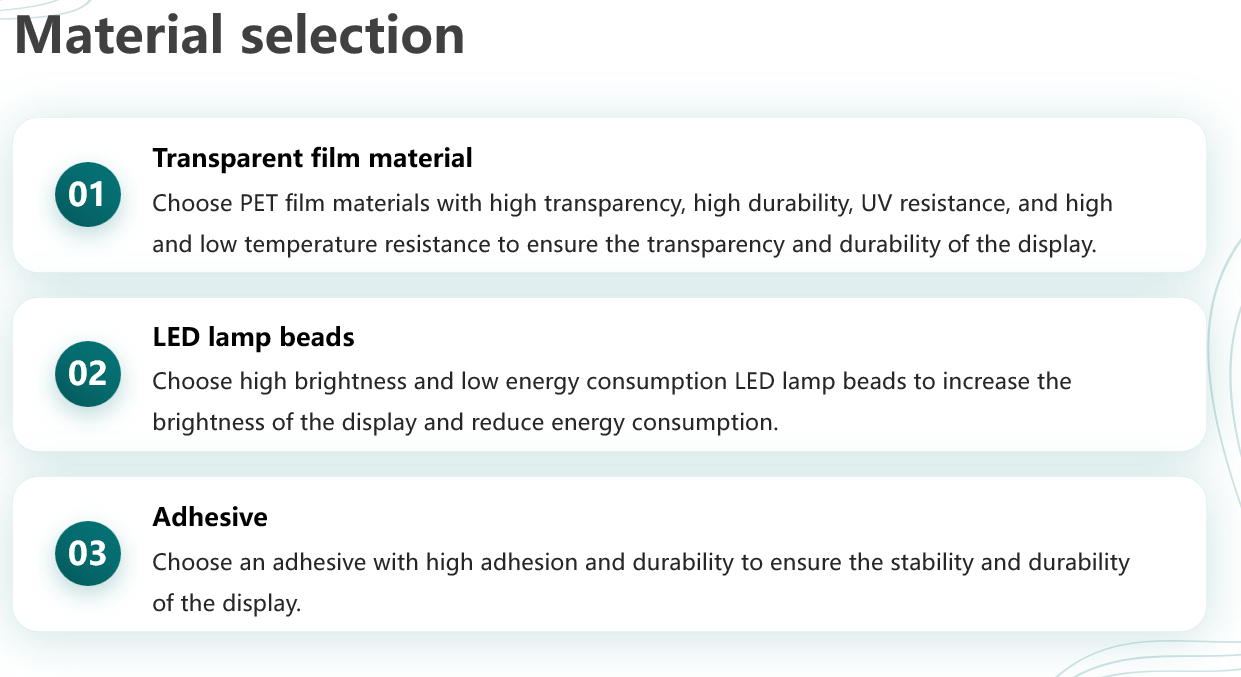Click the 03 numbered circle badge
Image resolution: width=1241 pixels, height=677 pixels.
87,553
